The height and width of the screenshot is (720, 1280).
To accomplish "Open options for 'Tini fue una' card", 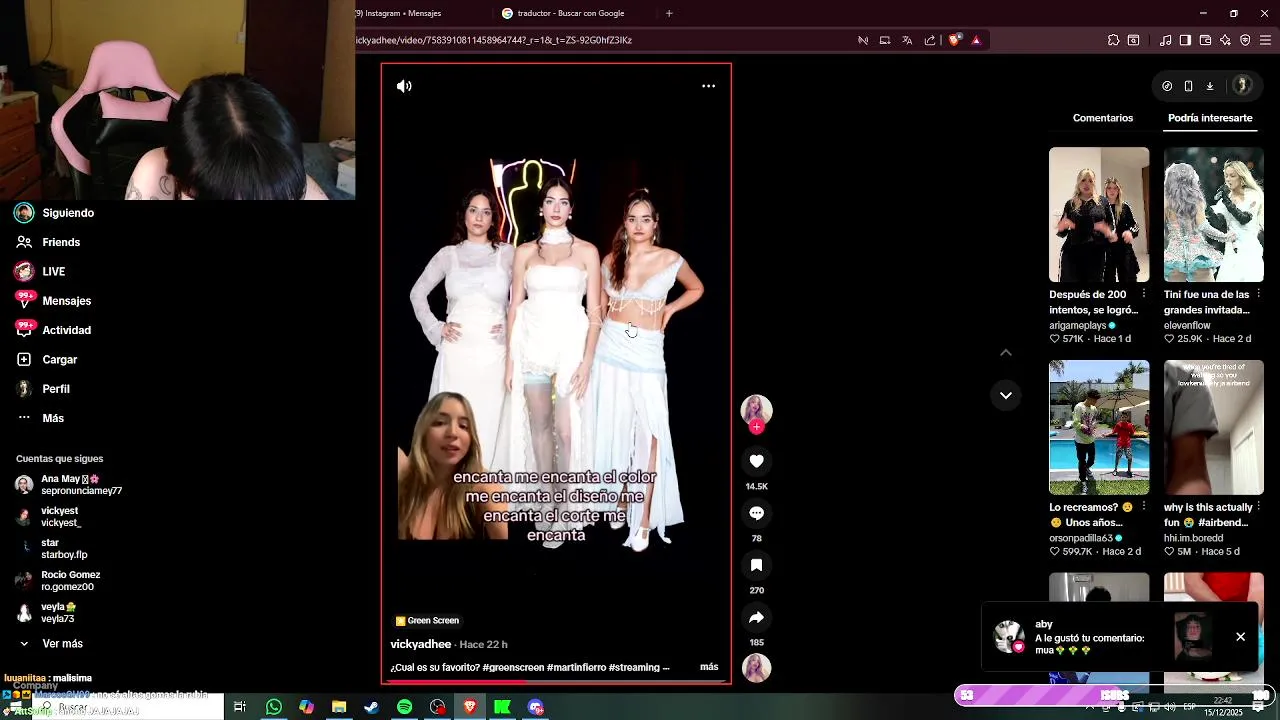I will tap(1258, 294).
